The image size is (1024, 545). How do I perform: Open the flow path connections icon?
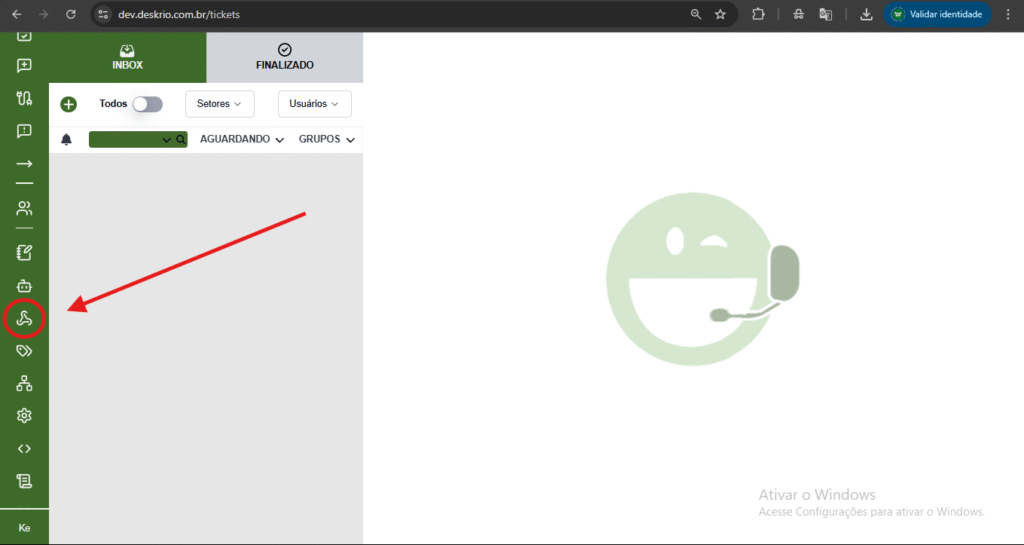tap(24, 99)
